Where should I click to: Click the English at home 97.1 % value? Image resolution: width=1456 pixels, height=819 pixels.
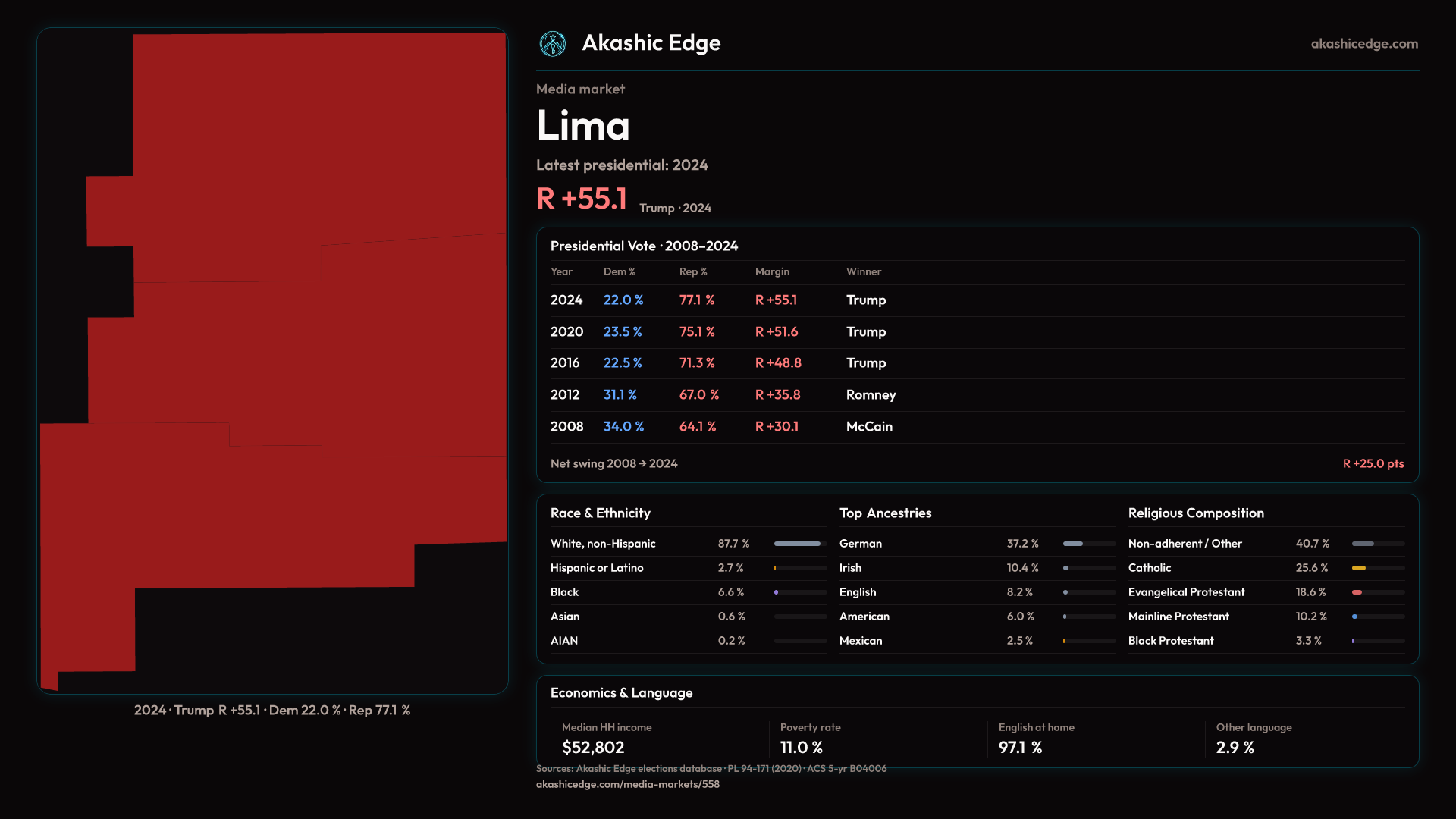click(1020, 747)
